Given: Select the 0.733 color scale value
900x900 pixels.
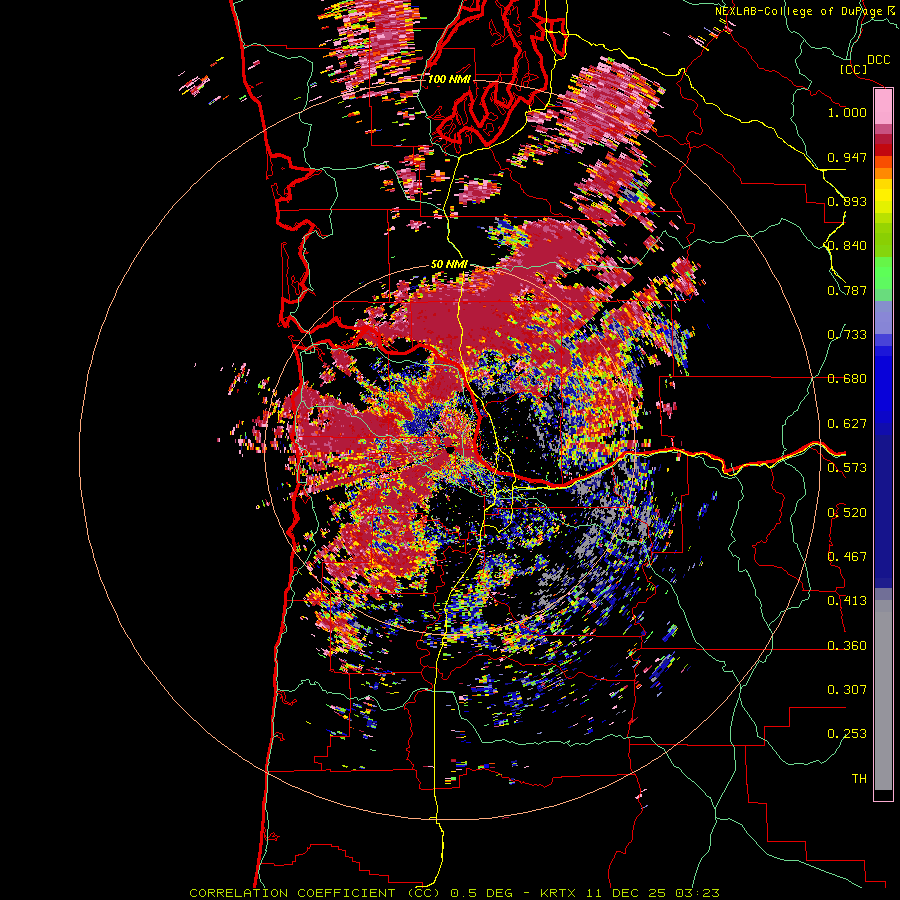Looking at the screenshot, I should [x=847, y=335].
